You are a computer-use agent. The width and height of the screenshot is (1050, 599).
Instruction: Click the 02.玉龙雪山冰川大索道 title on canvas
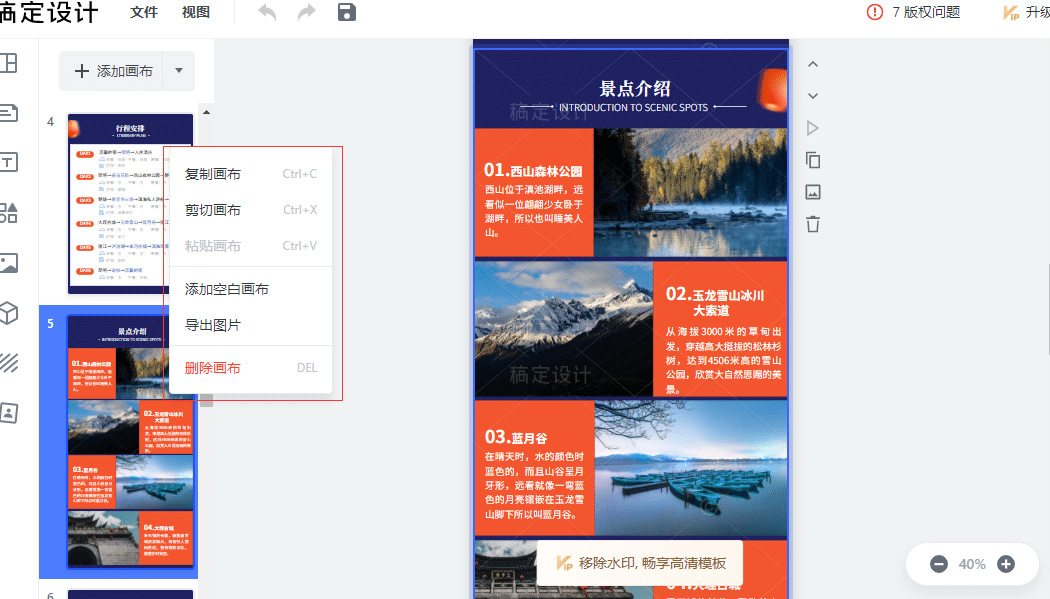pyautogui.click(x=715, y=302)
